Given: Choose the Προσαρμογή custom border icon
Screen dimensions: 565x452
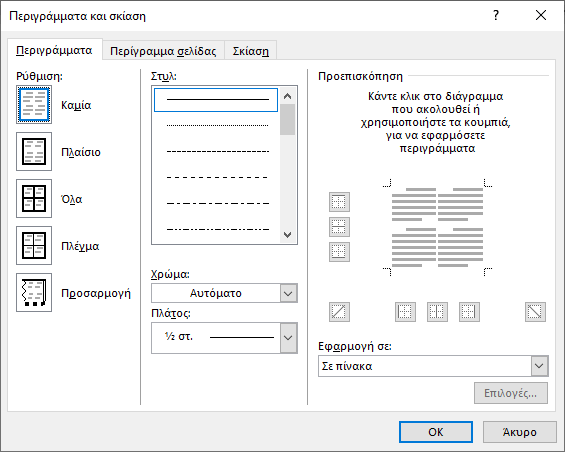Looking at the screenshot, I should point(34,292).
